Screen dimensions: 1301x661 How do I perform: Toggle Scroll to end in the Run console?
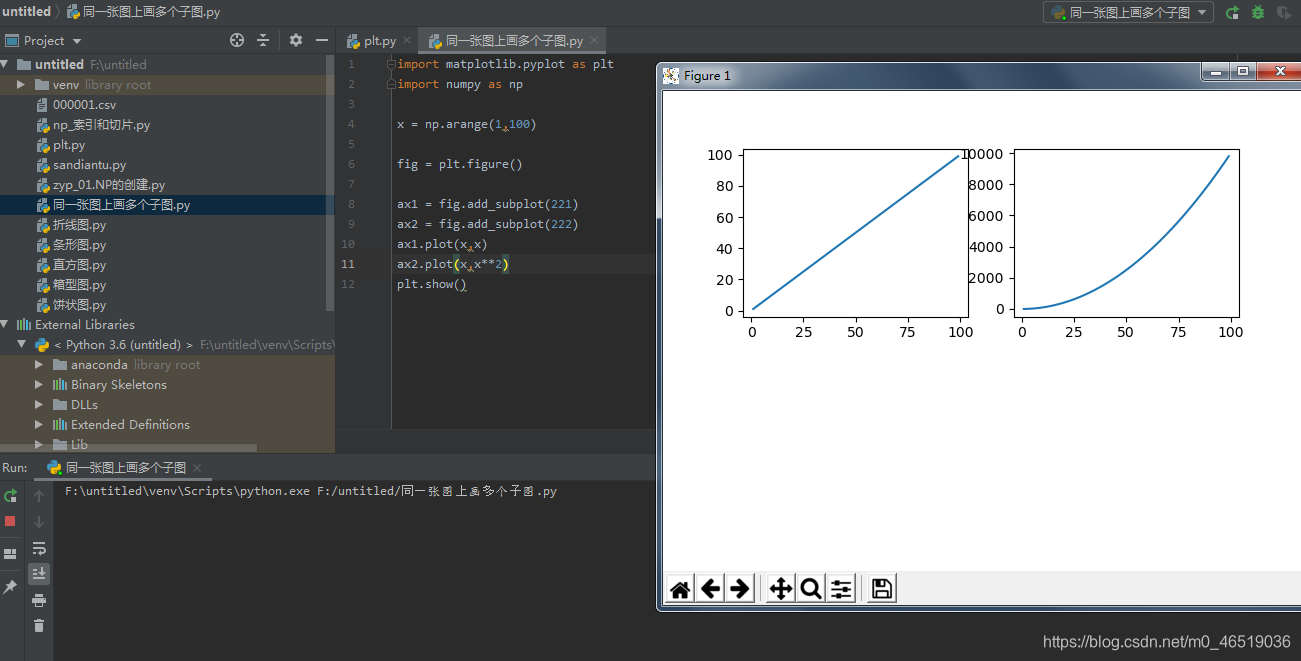coord(39,574)
